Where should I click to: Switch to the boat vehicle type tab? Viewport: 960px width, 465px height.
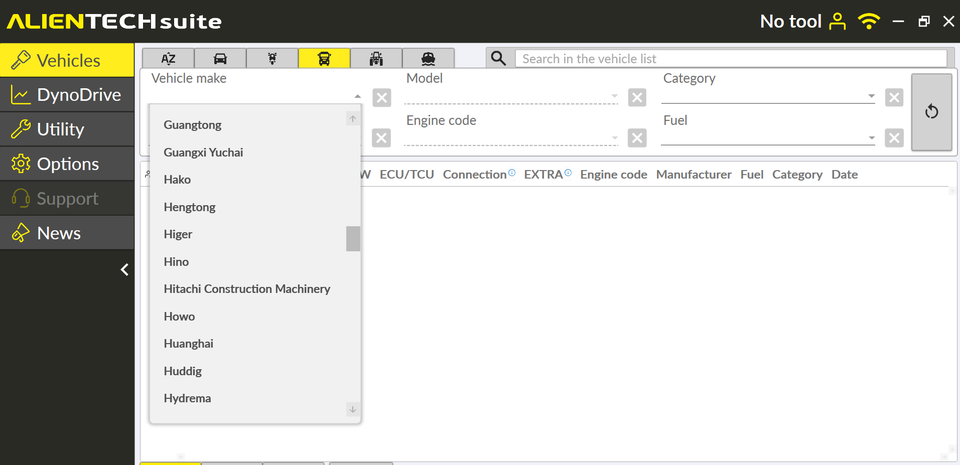(x=429, y=58)
